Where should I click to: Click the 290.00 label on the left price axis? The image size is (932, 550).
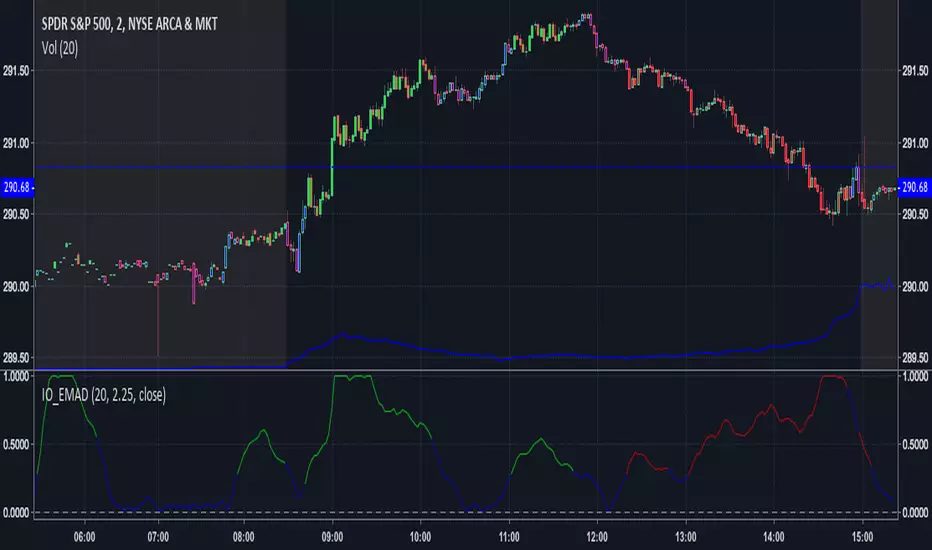[16, 287]
